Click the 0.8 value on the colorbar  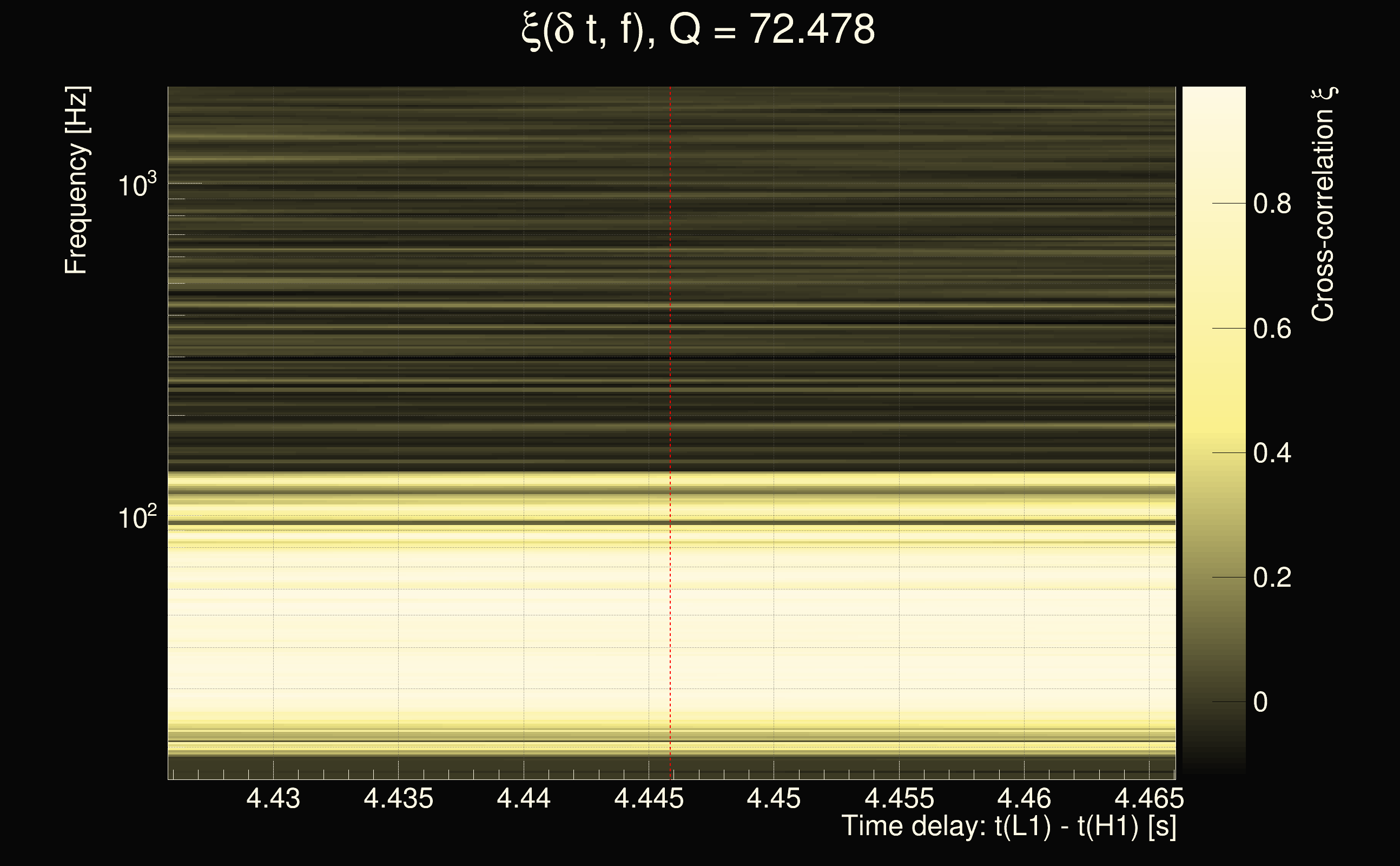coord(1272,204)
